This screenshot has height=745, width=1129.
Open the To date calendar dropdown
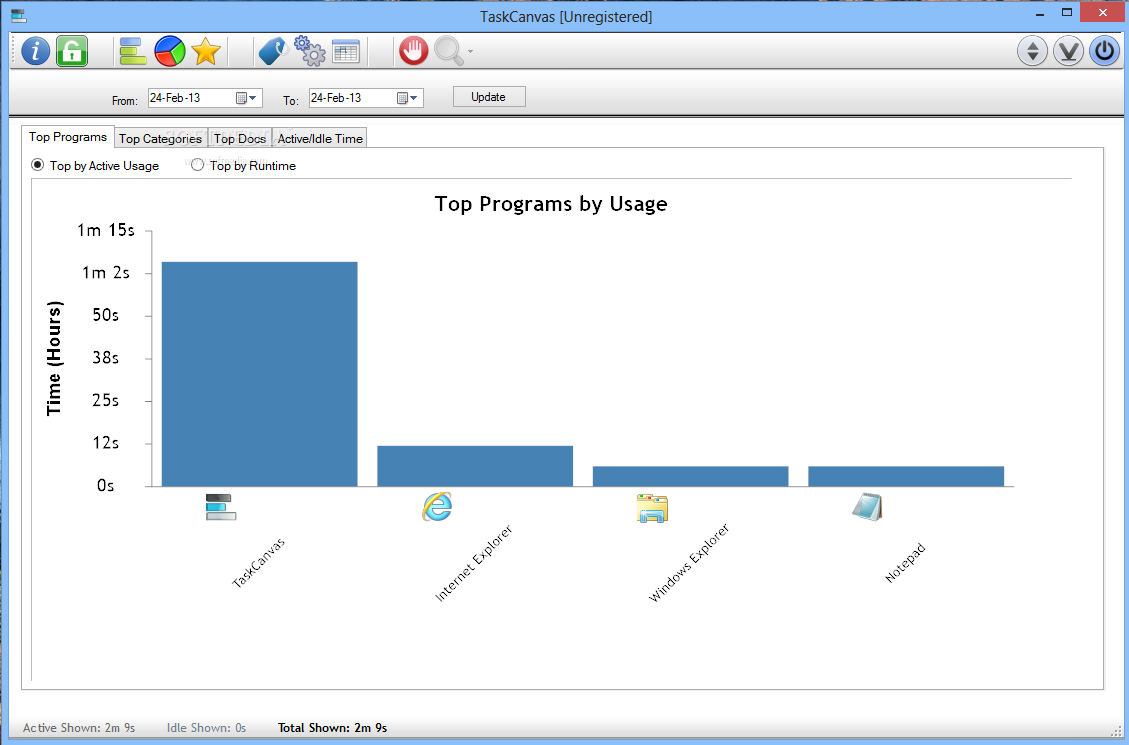click(408, 98)
